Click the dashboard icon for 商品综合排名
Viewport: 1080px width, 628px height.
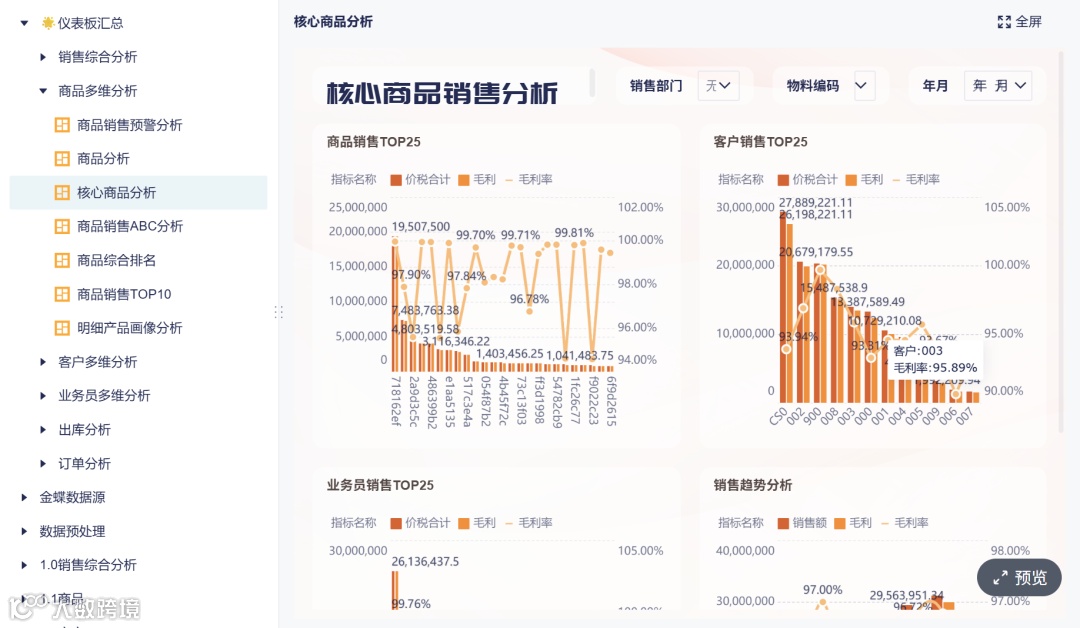pyautogui.click(x=62, y=260)
